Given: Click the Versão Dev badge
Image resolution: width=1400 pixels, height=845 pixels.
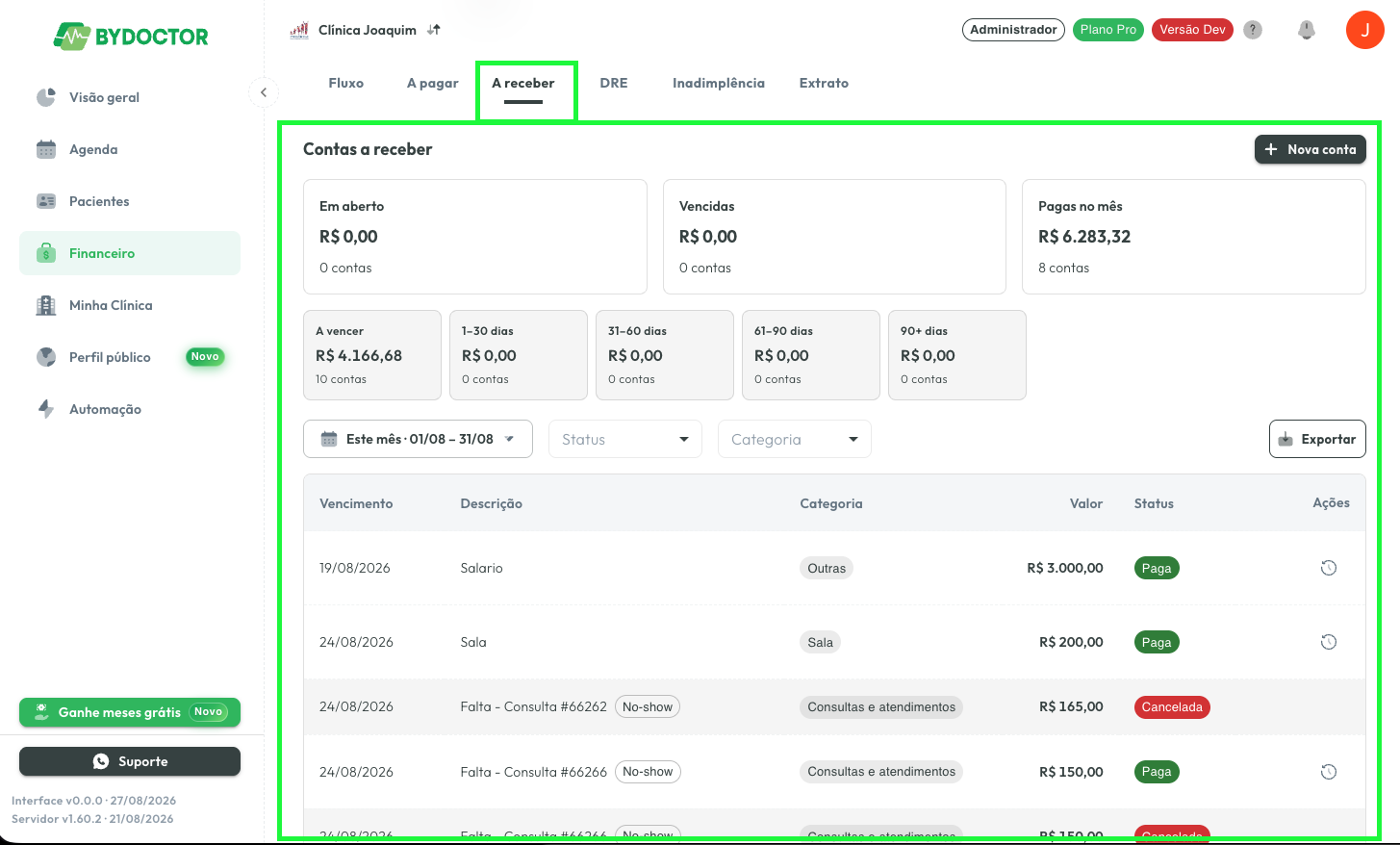Looking at the screenshot, I should [1192, 30].
